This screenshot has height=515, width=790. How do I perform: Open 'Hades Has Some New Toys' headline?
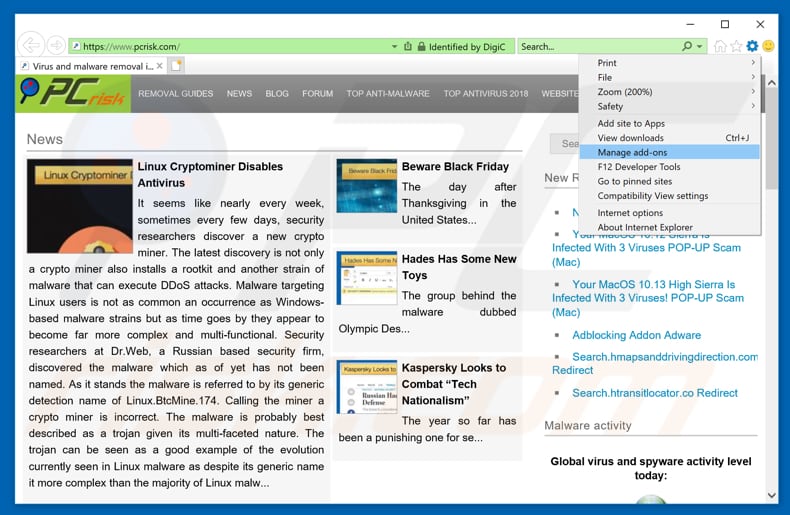click(459, 267)
